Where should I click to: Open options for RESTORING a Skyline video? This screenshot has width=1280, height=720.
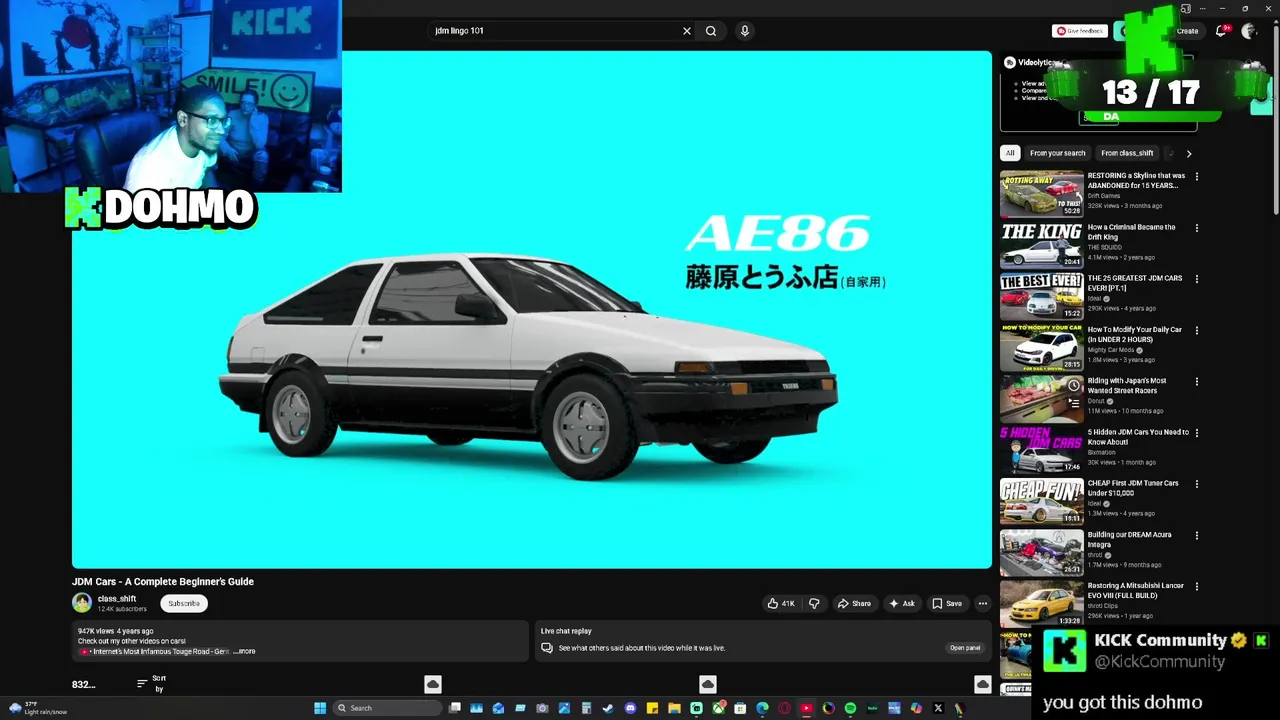point(1196,176)
